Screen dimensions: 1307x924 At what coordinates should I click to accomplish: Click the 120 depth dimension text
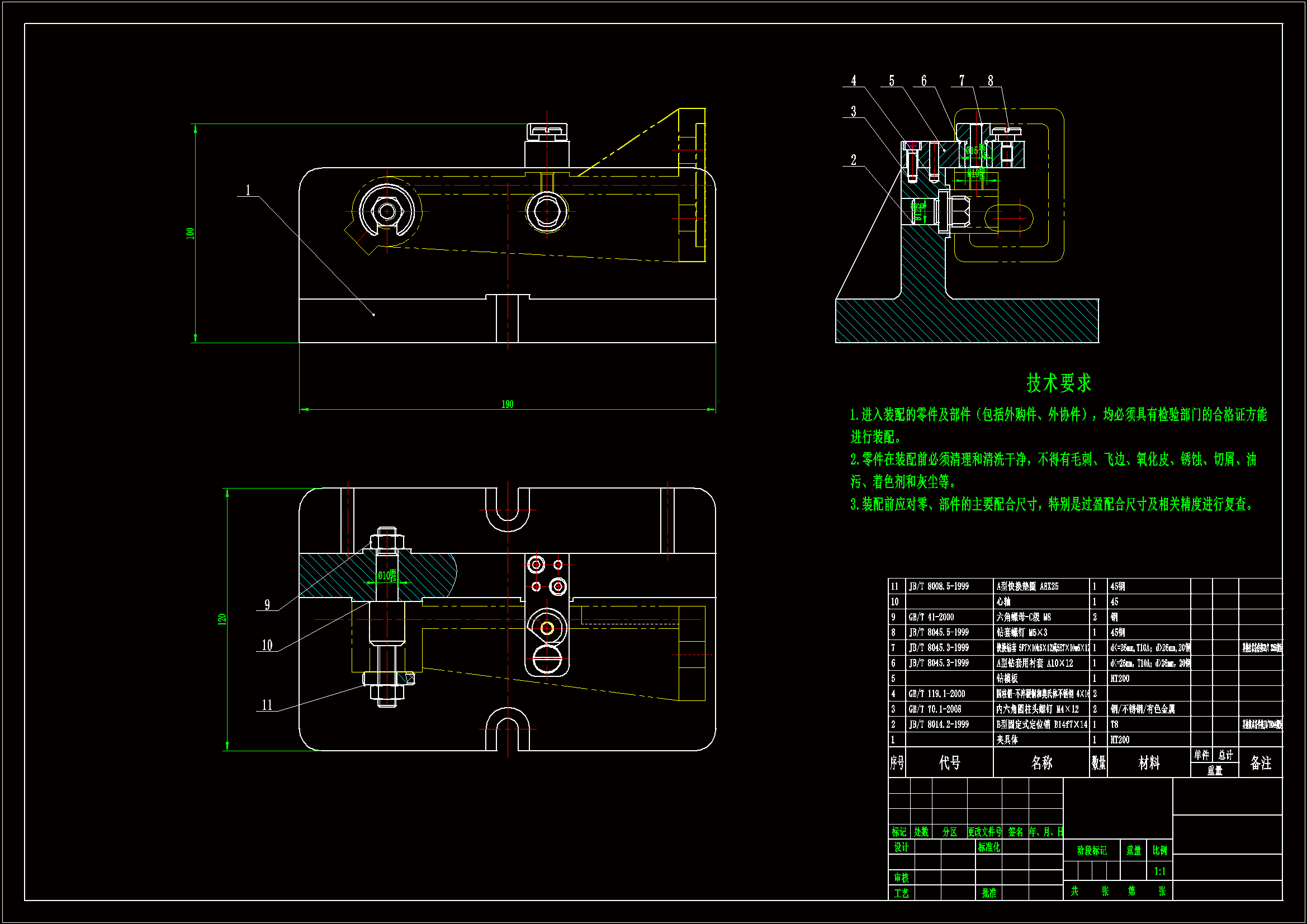[x=222, y=619]
